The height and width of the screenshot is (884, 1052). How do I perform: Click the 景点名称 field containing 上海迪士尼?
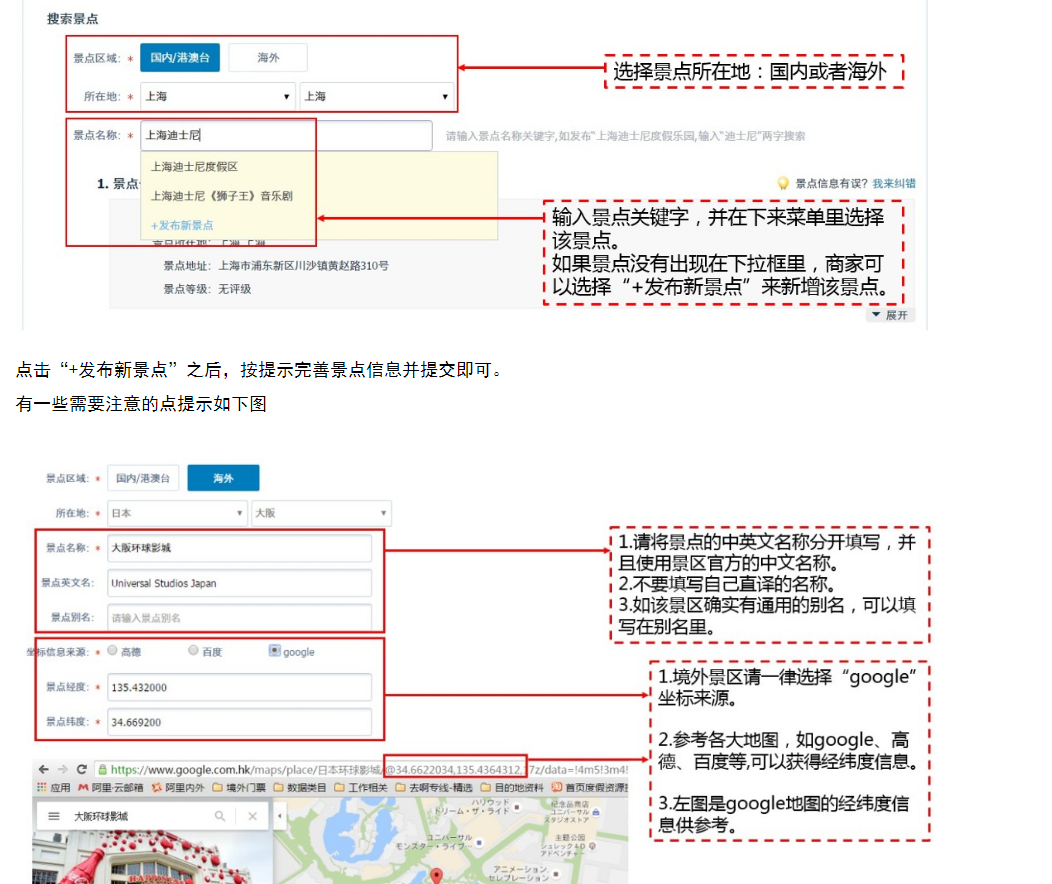point(286,135)
